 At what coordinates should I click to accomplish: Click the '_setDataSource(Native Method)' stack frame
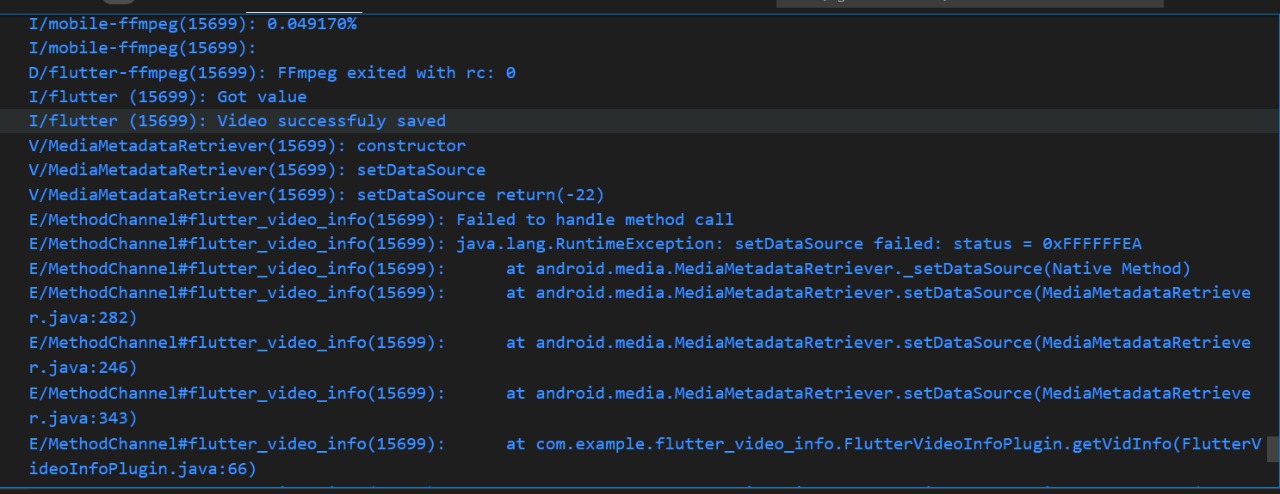[x=610, y=268]
